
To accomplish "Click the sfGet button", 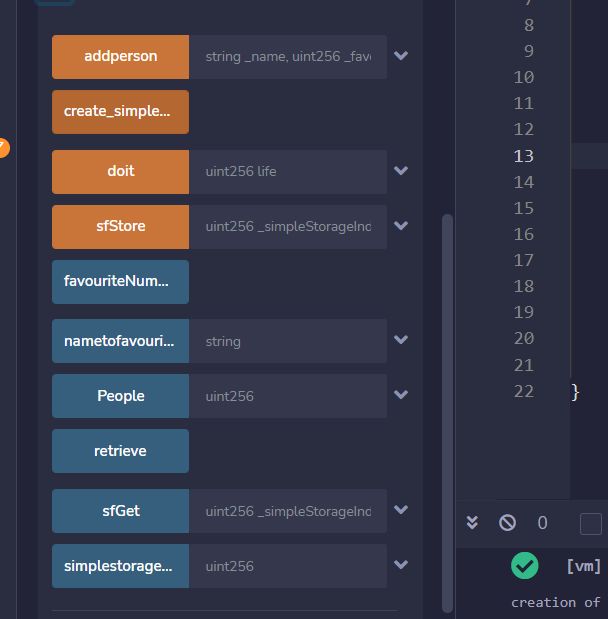I will (x=120, y=511).
